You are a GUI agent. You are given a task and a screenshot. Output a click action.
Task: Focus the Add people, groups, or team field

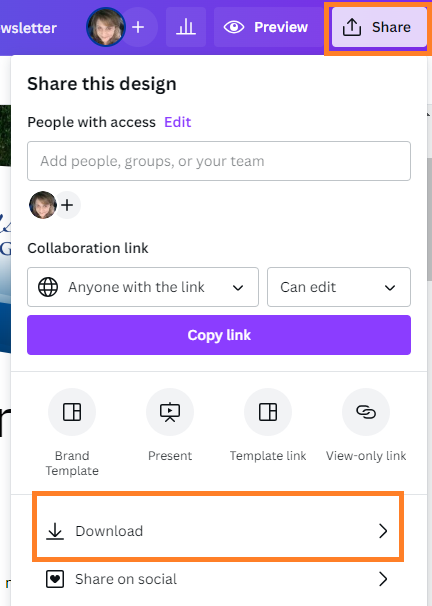tap(219, 161)
